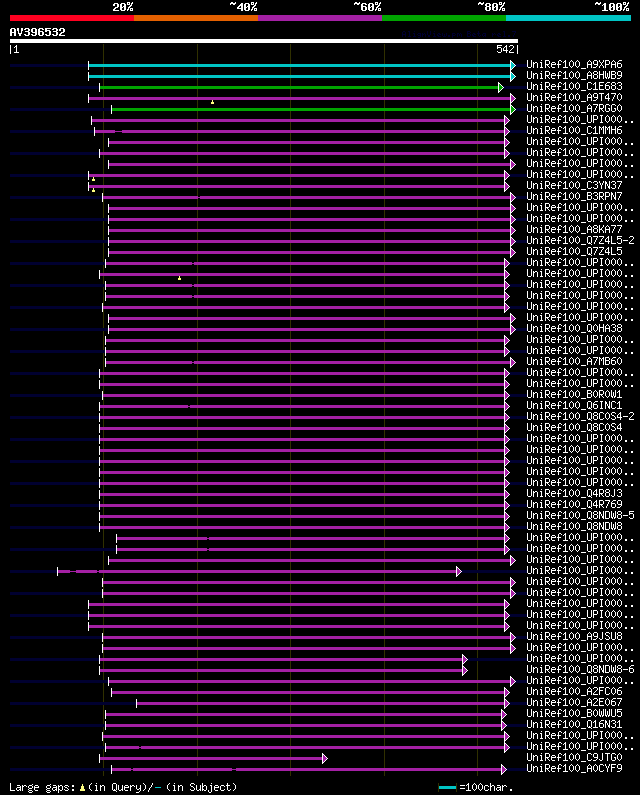
Task: Open the UniRef100_A8HWB9 hit label
Action: pyautogui.click(x=574, y=76)
